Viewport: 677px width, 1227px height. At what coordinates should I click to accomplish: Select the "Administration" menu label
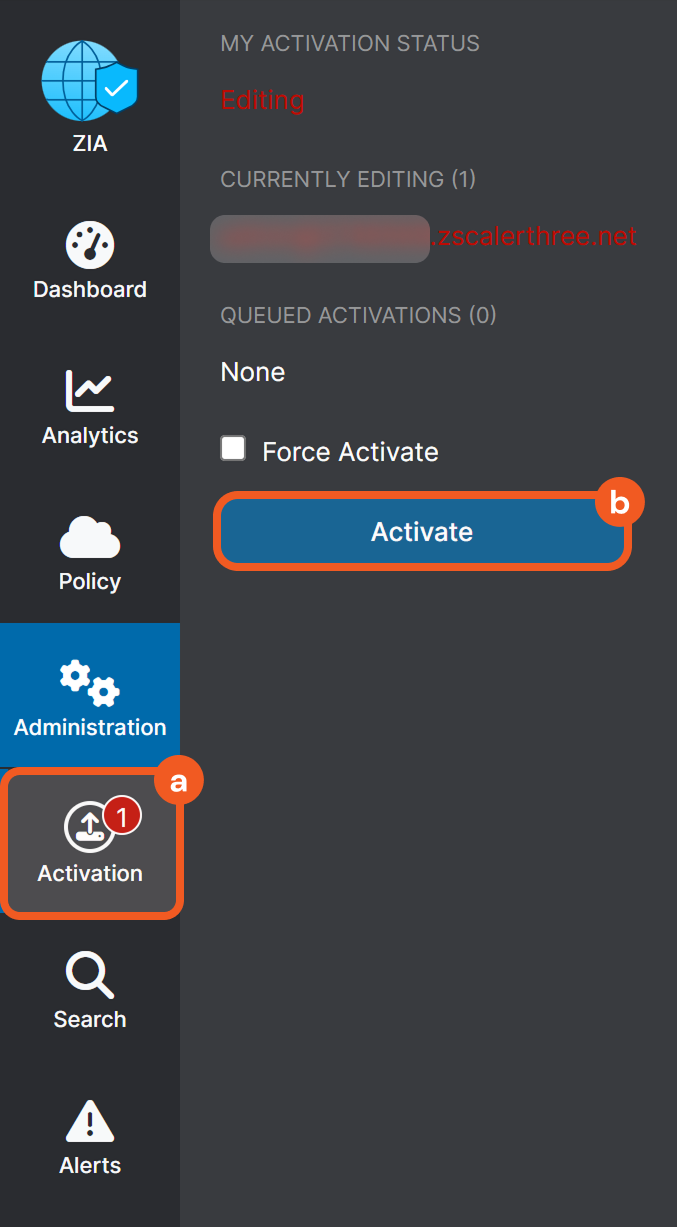pos(90,728)
